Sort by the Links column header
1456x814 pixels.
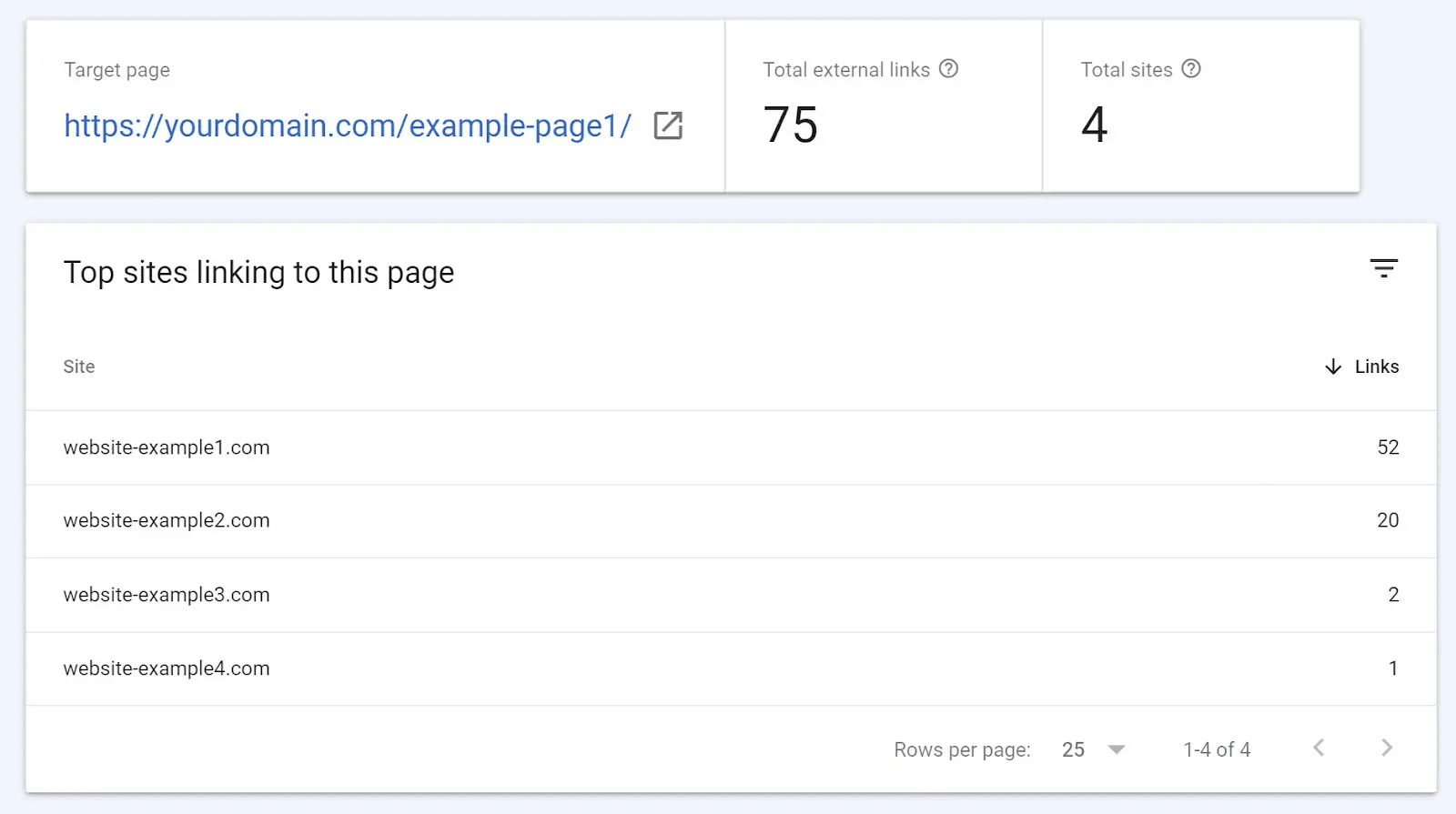point(1376,367)
